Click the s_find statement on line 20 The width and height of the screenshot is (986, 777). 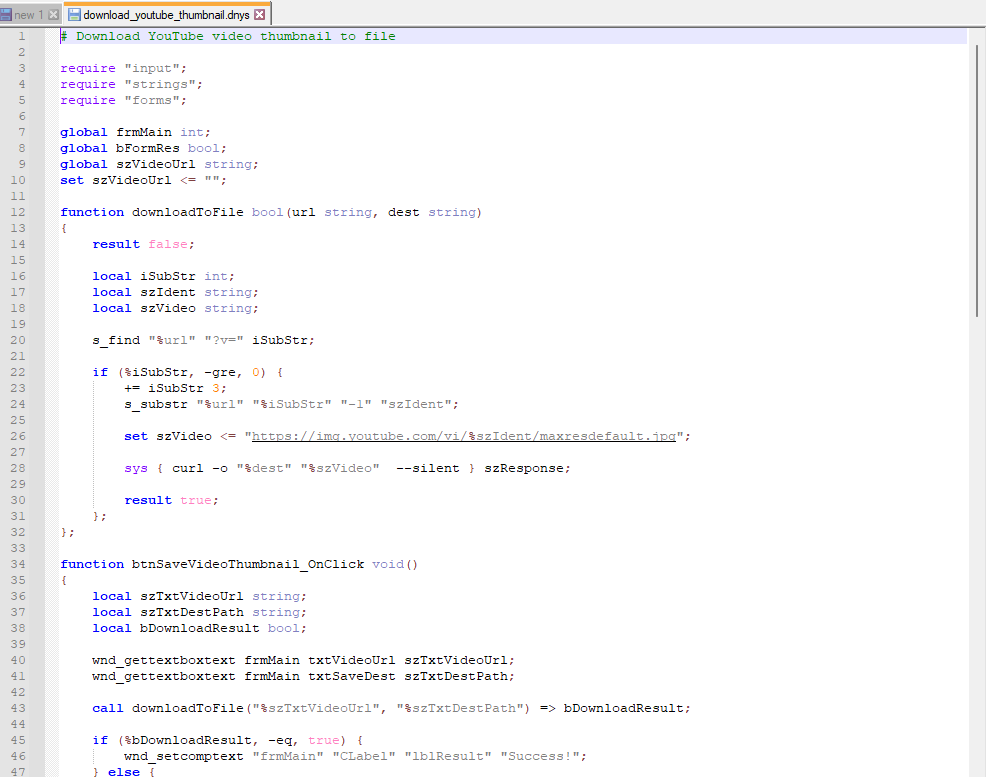[x=203, y=341]
